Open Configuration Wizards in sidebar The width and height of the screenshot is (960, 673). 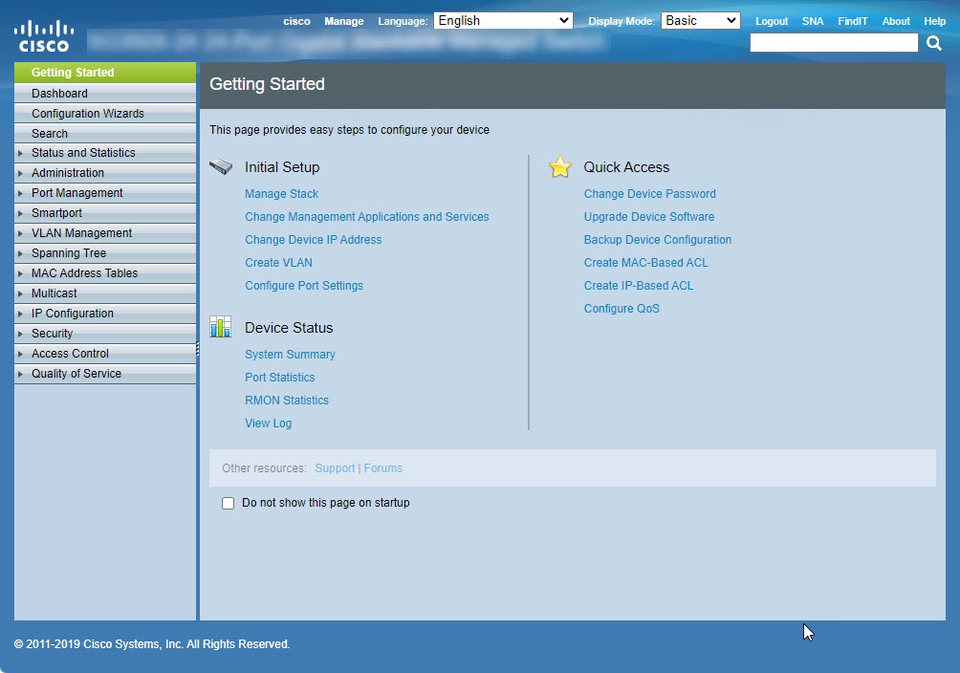[x=105, y=113]
